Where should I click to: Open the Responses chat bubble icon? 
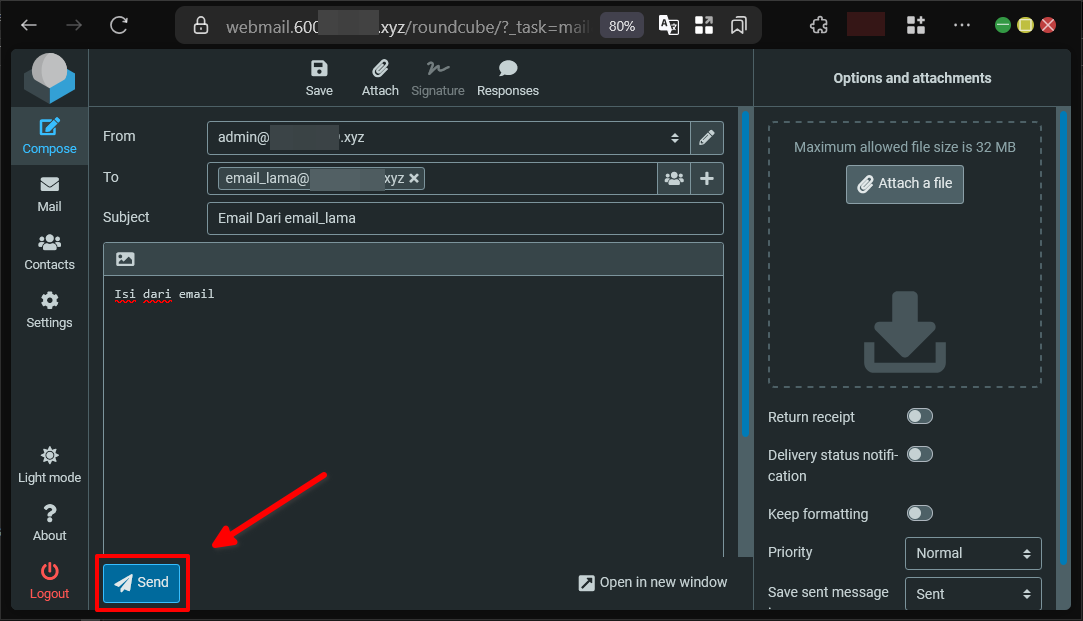(x=508, y=69)
